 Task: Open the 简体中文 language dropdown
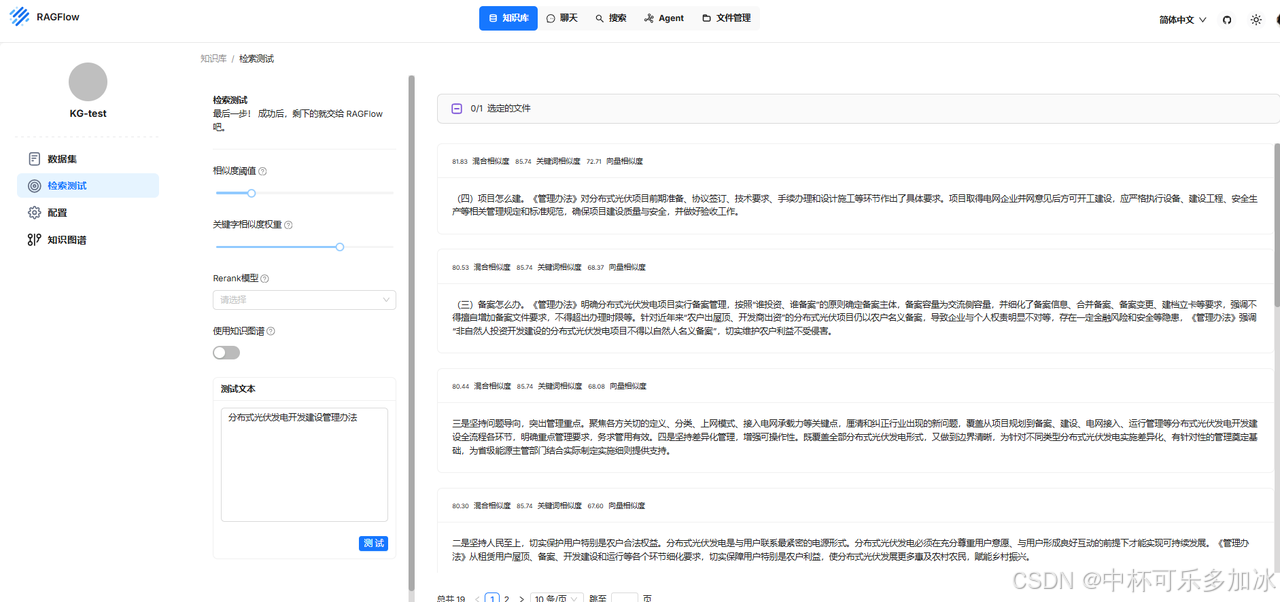click(1183, 20)
